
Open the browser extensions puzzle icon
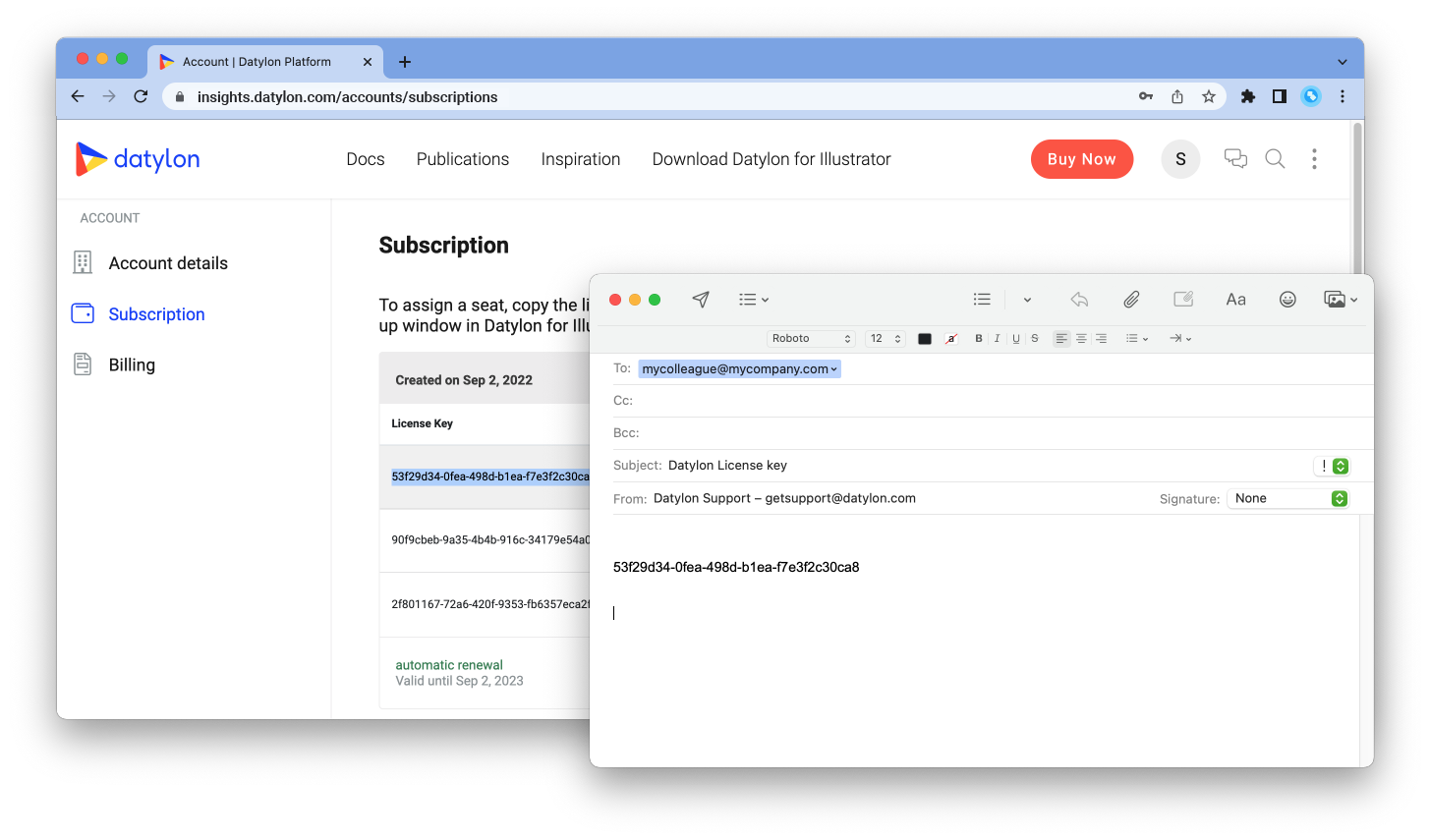pos(1248,96)
